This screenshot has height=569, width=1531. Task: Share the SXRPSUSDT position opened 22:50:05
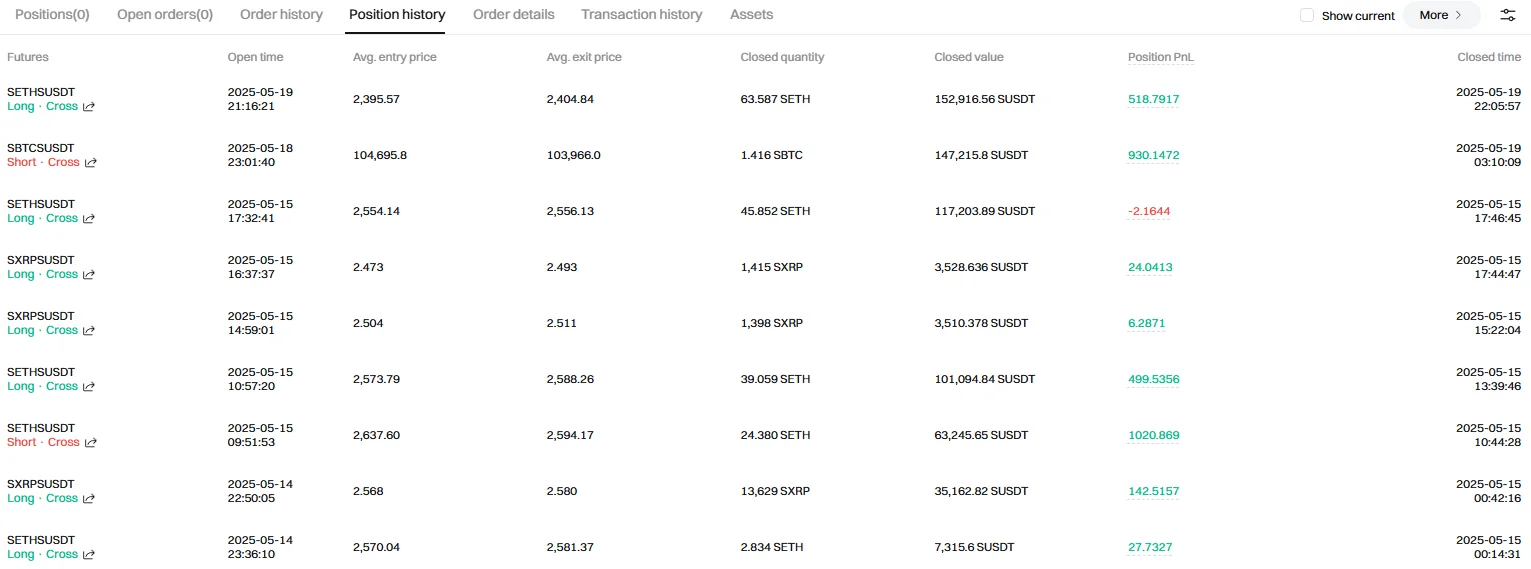[x=90, y=499]
